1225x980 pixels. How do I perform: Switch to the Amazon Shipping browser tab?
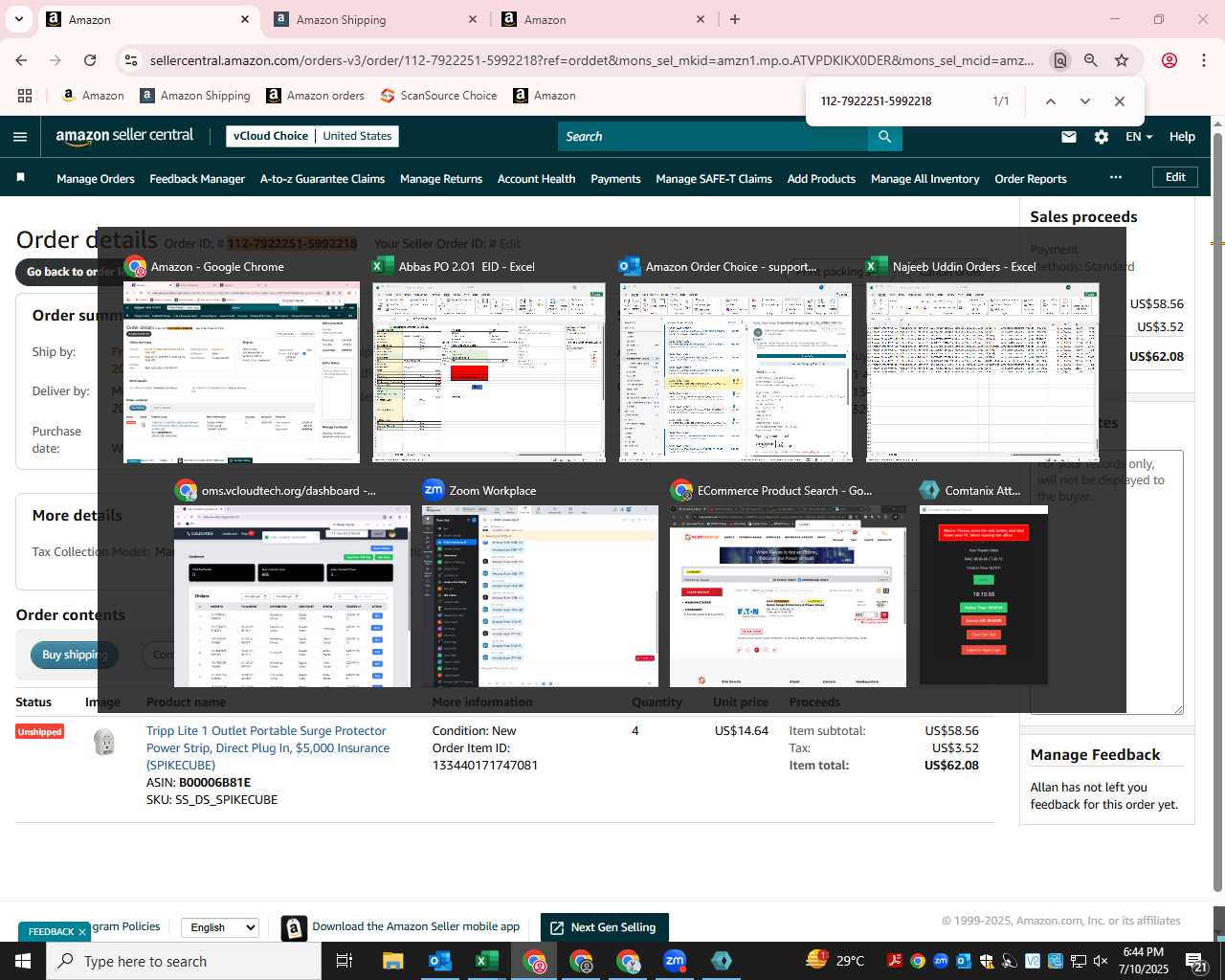[x=375, y=19]
